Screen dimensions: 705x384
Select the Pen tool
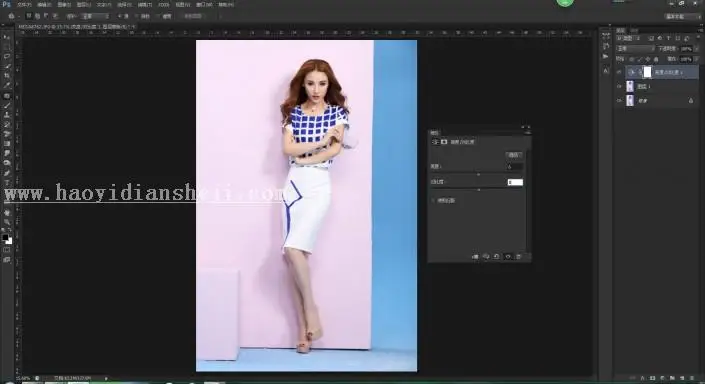(7, 173)
